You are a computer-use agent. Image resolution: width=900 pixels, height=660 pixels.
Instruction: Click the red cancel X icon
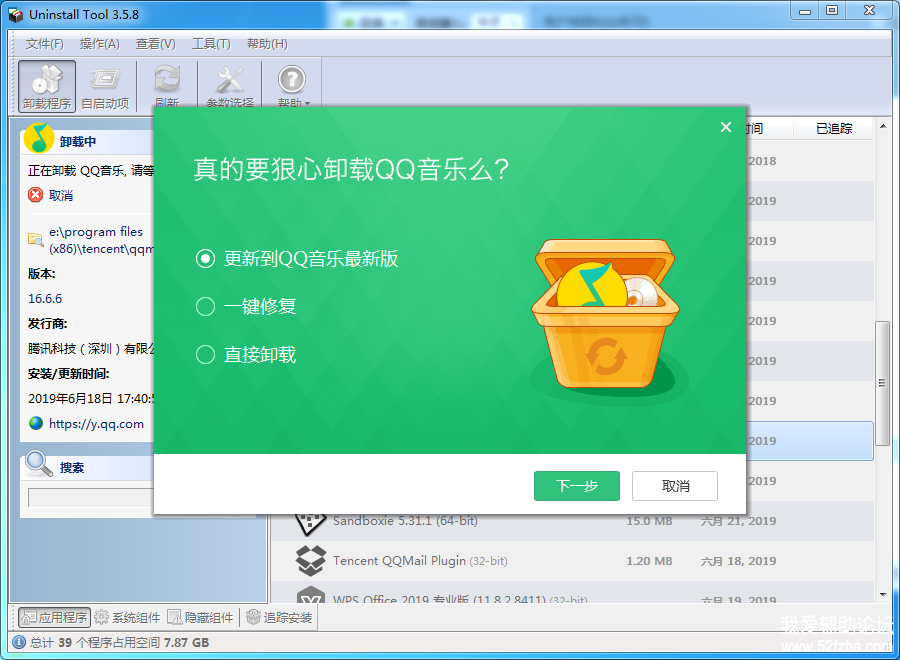pyautogui.click(x=36, y=195)
